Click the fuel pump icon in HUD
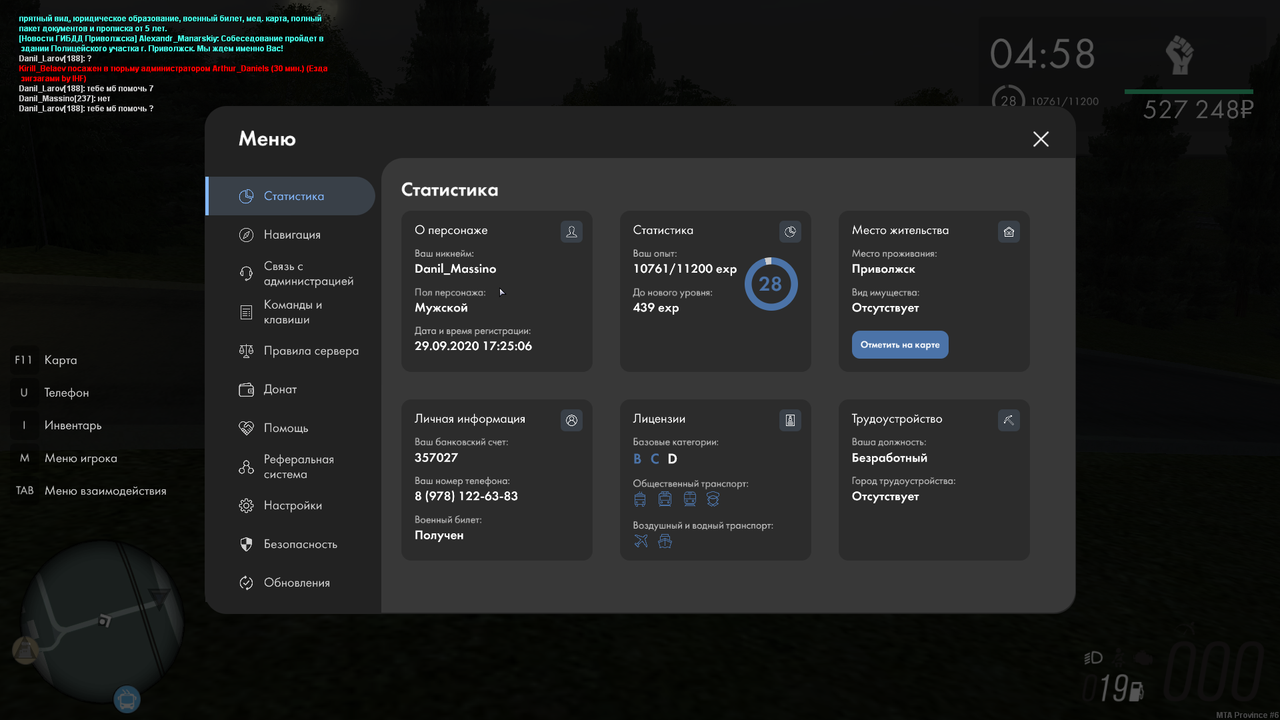The width and height of the screenshot is (1280, 720). pos(1137,690)
